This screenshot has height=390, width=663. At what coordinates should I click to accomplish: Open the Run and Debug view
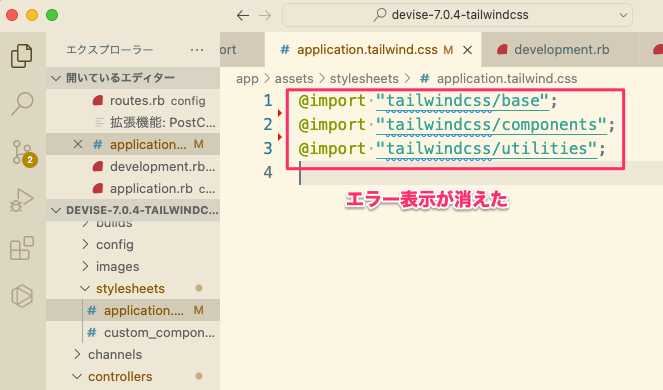tap(22, 200)
